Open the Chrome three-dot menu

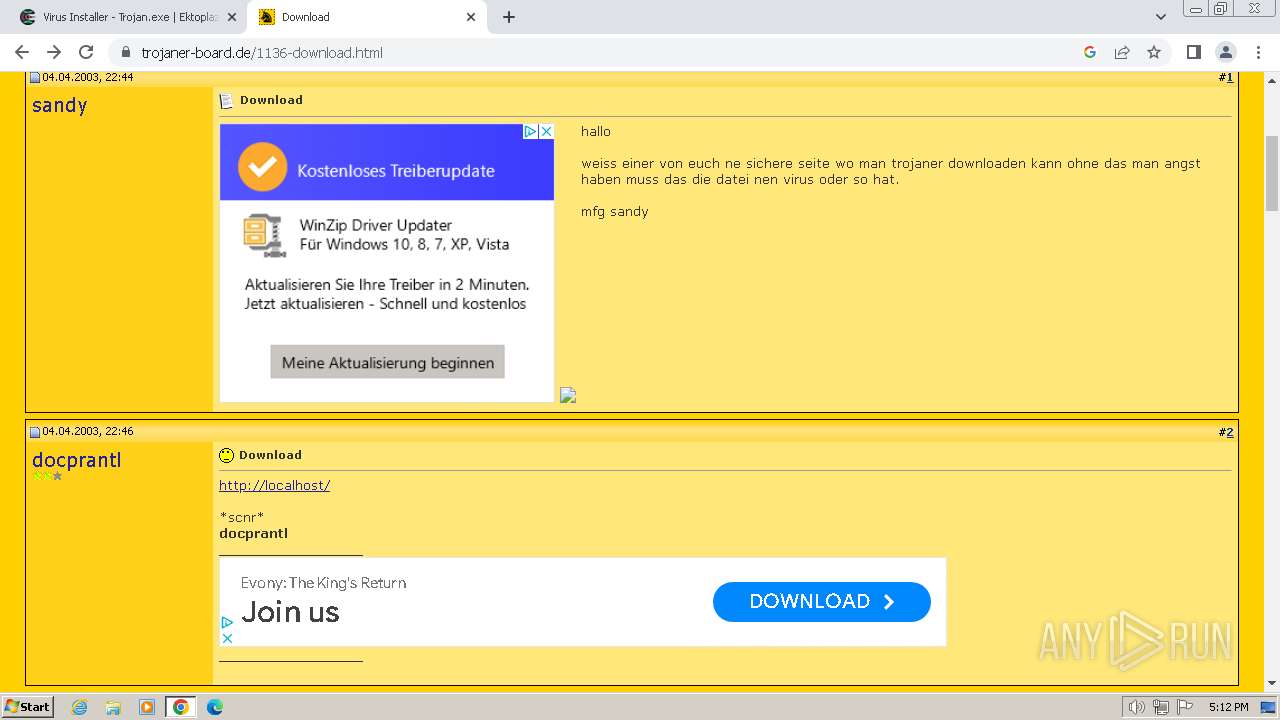1257,52
